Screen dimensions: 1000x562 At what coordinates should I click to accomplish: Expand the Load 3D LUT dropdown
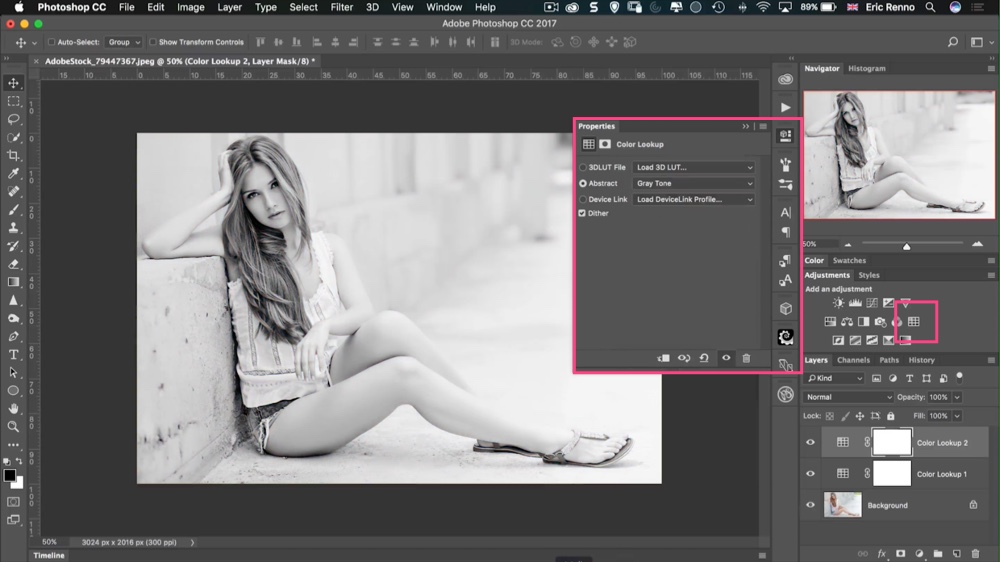click(693, 167)
